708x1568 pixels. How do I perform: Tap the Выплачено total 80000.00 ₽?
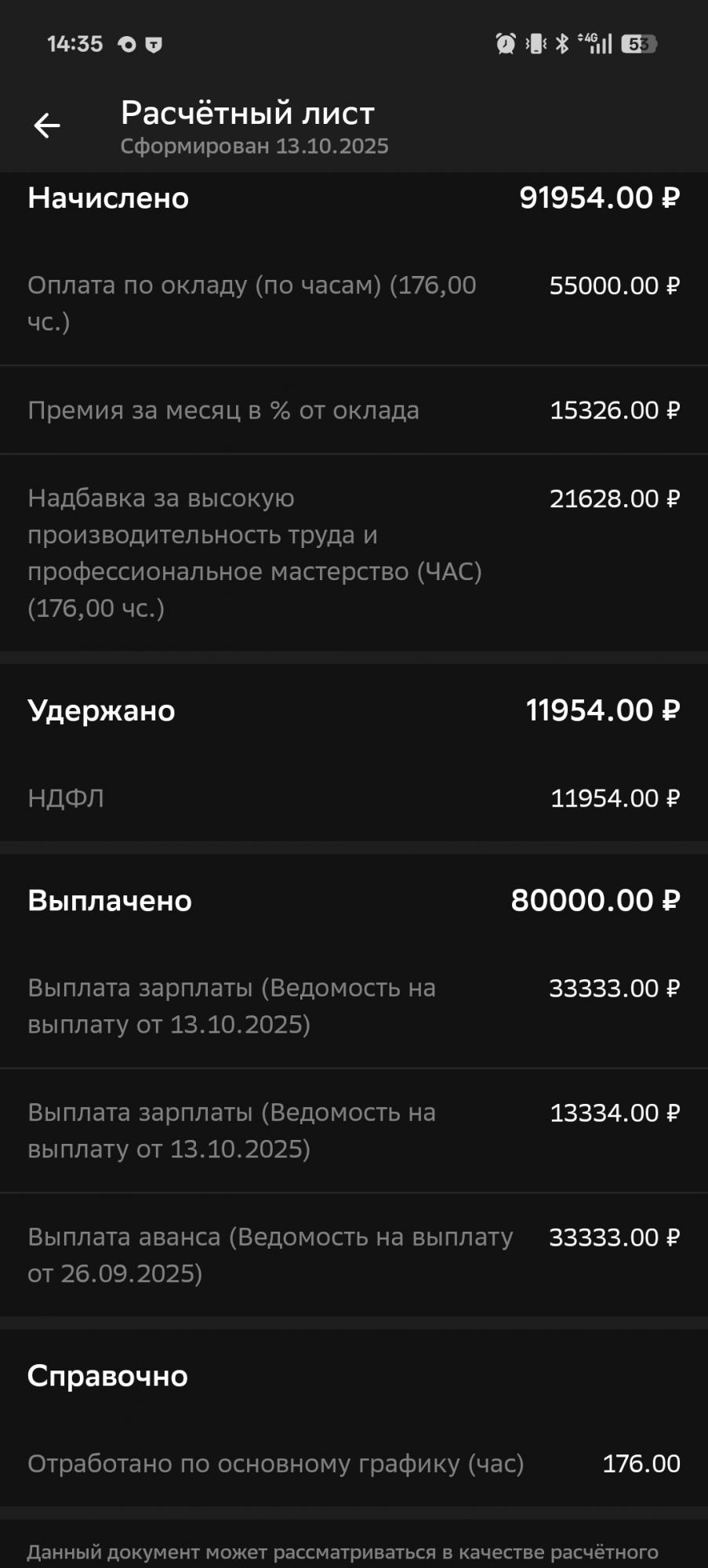click(594, 901)
